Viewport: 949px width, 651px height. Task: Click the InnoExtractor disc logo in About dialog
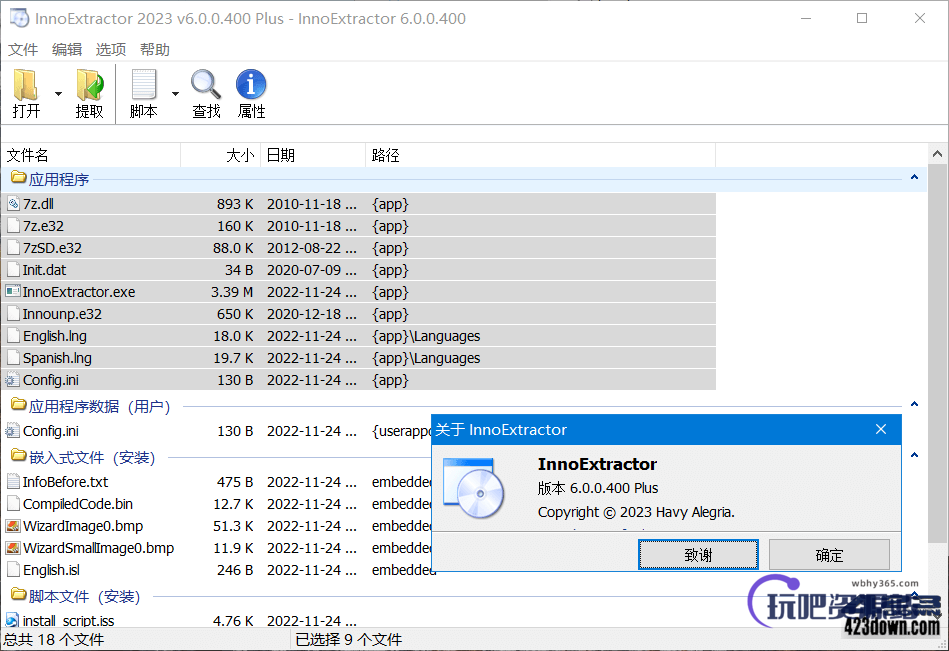(473, 488)
